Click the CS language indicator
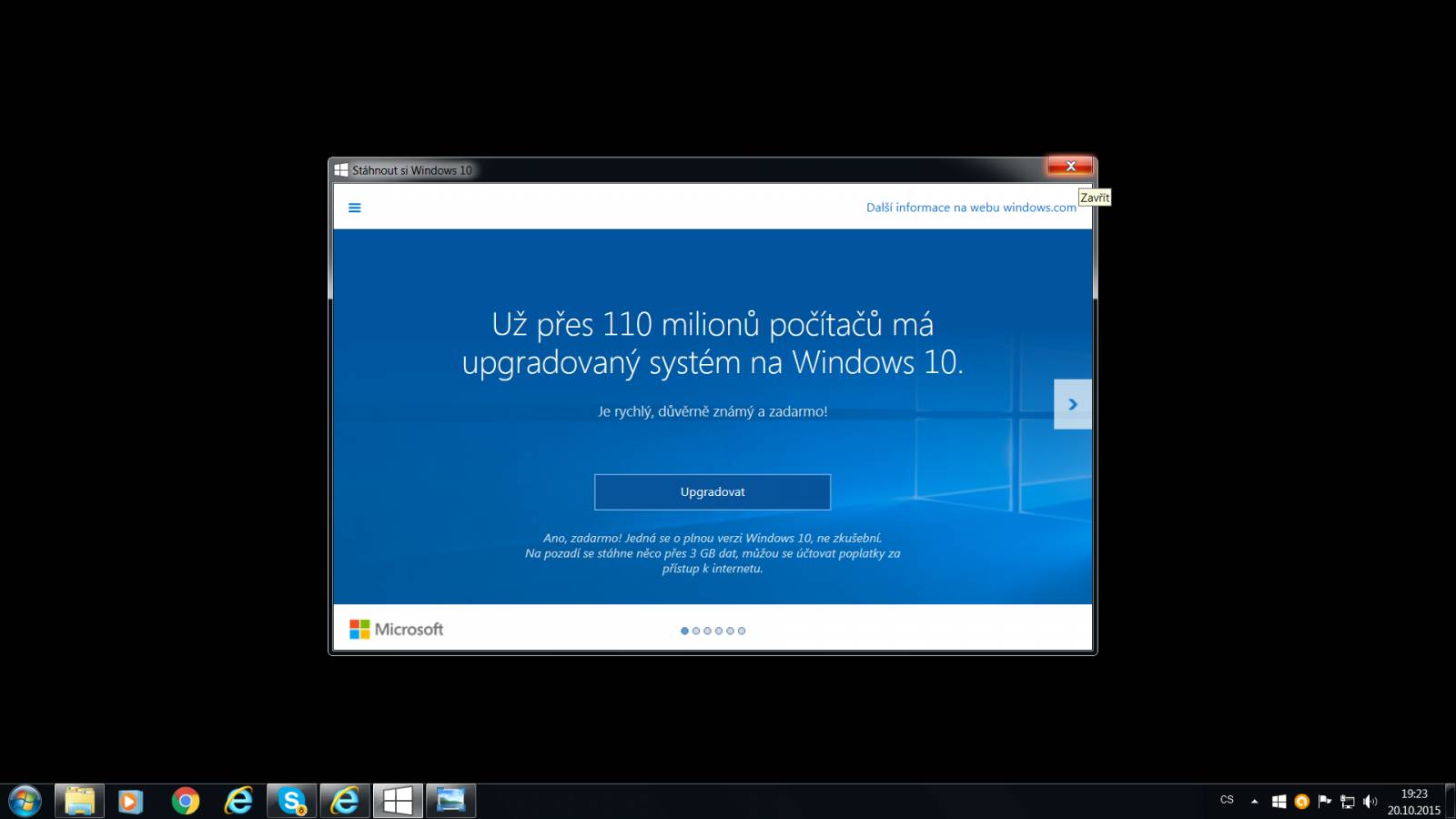Screen dimensions: 1456x819 (x=1227, y=800)
